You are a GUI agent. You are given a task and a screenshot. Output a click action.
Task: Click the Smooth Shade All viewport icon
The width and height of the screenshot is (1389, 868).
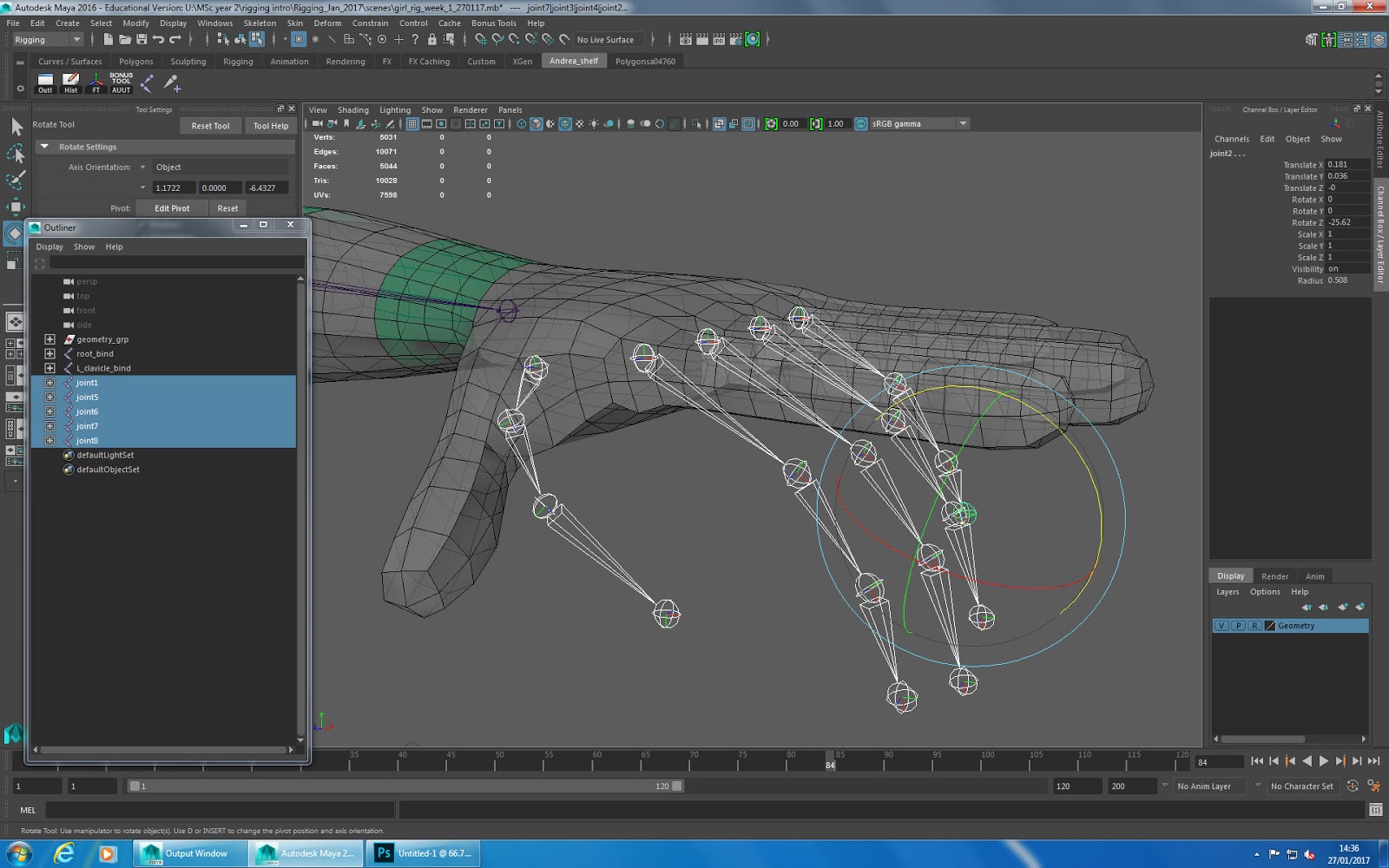(537, 123)
